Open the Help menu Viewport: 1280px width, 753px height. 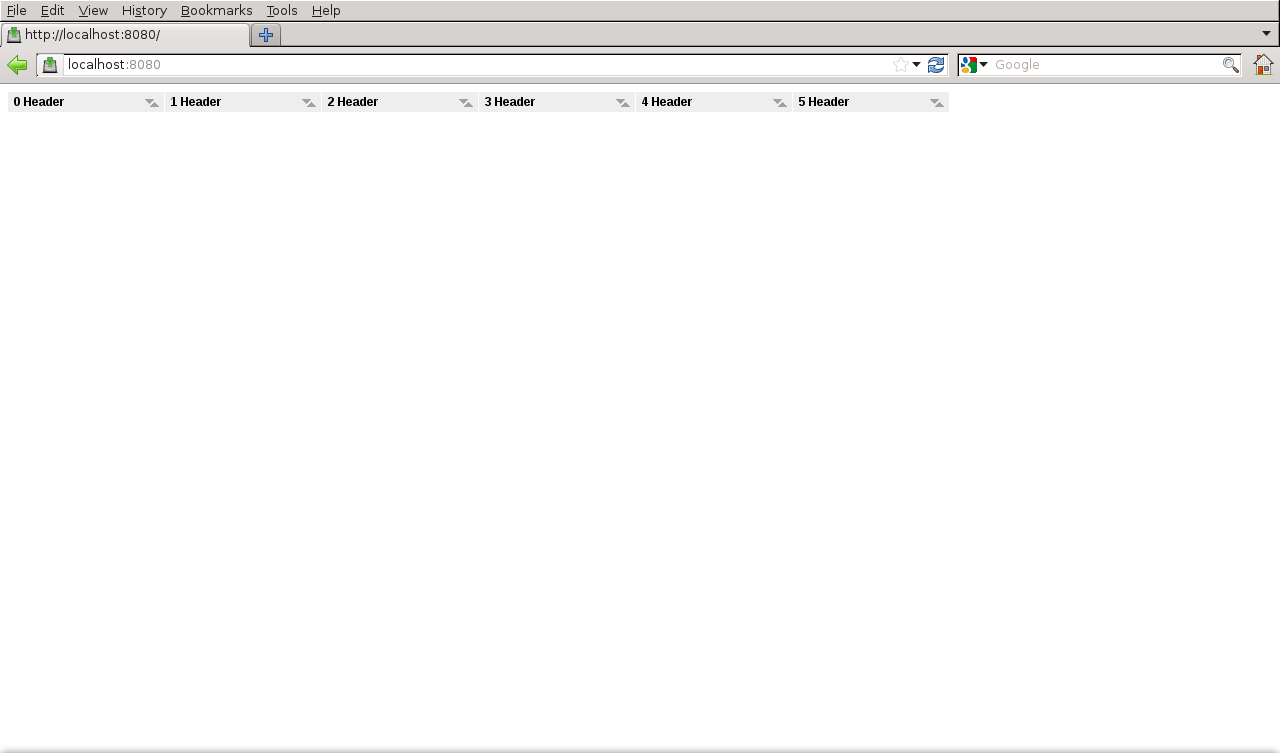tap(326, 10)
